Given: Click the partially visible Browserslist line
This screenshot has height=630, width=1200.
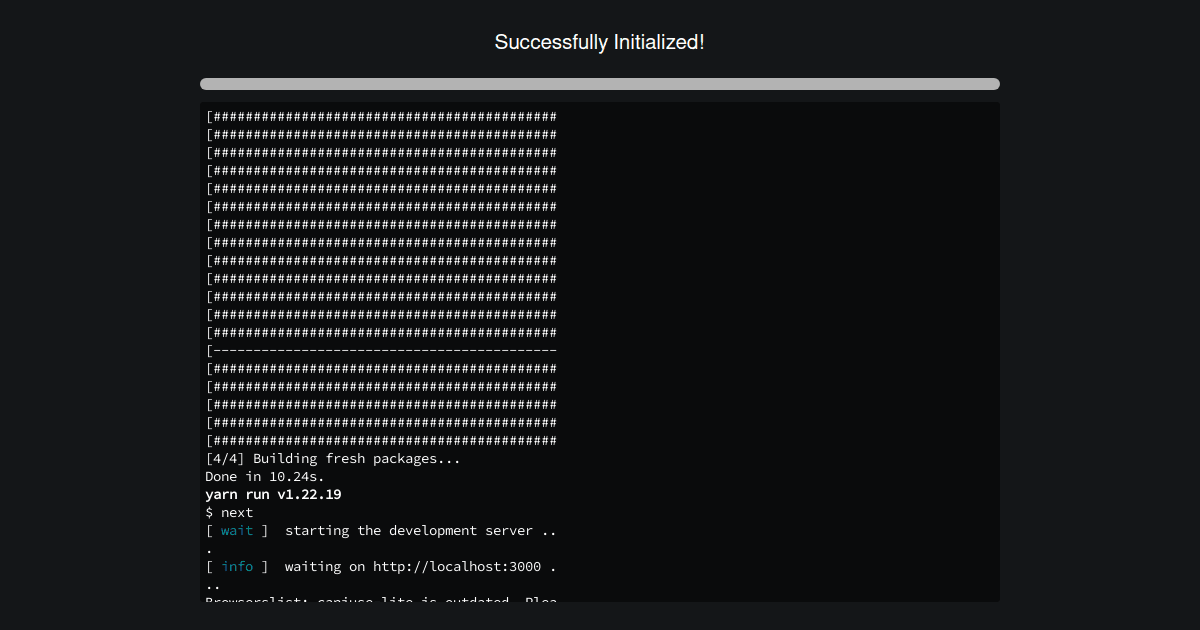Looking at the screenshot, I should (x=381, y=600).
